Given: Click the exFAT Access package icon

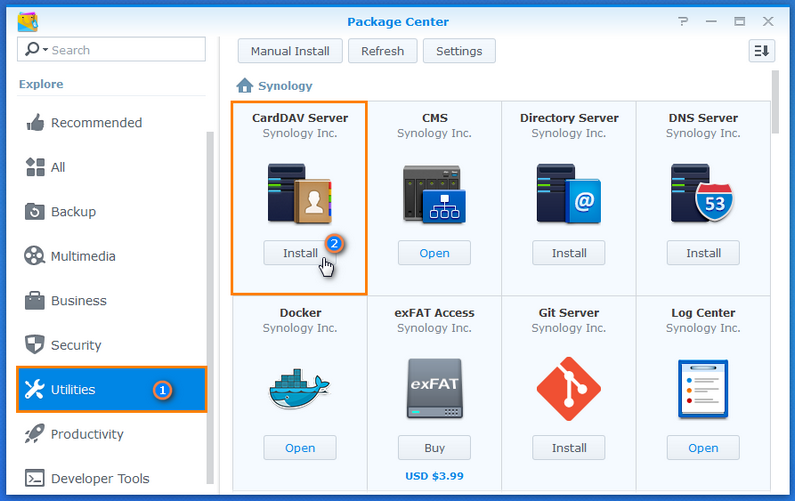Looking at the screenshot, I should point(435,388).
